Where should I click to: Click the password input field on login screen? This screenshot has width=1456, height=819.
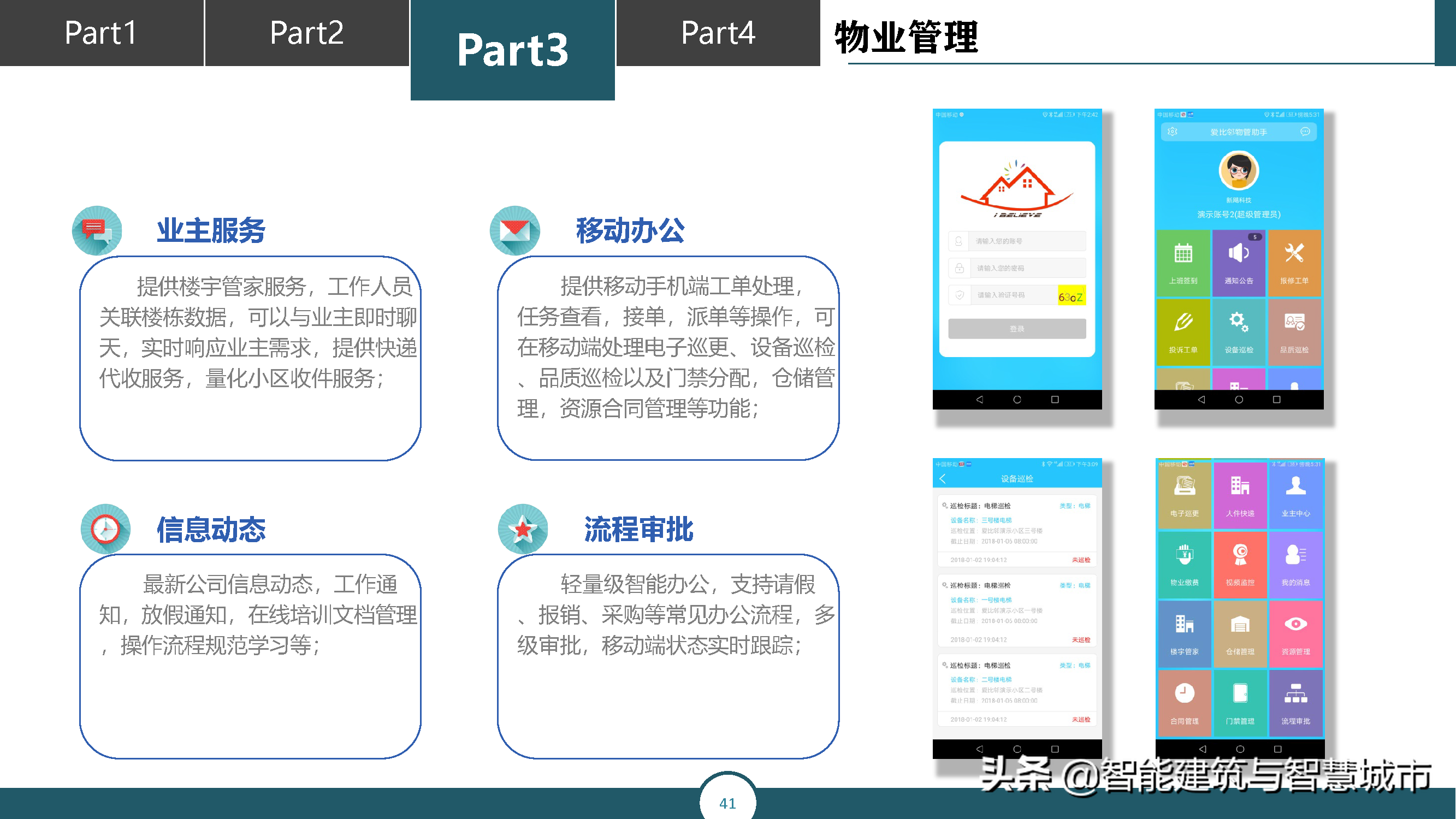tap(1017, 268)
